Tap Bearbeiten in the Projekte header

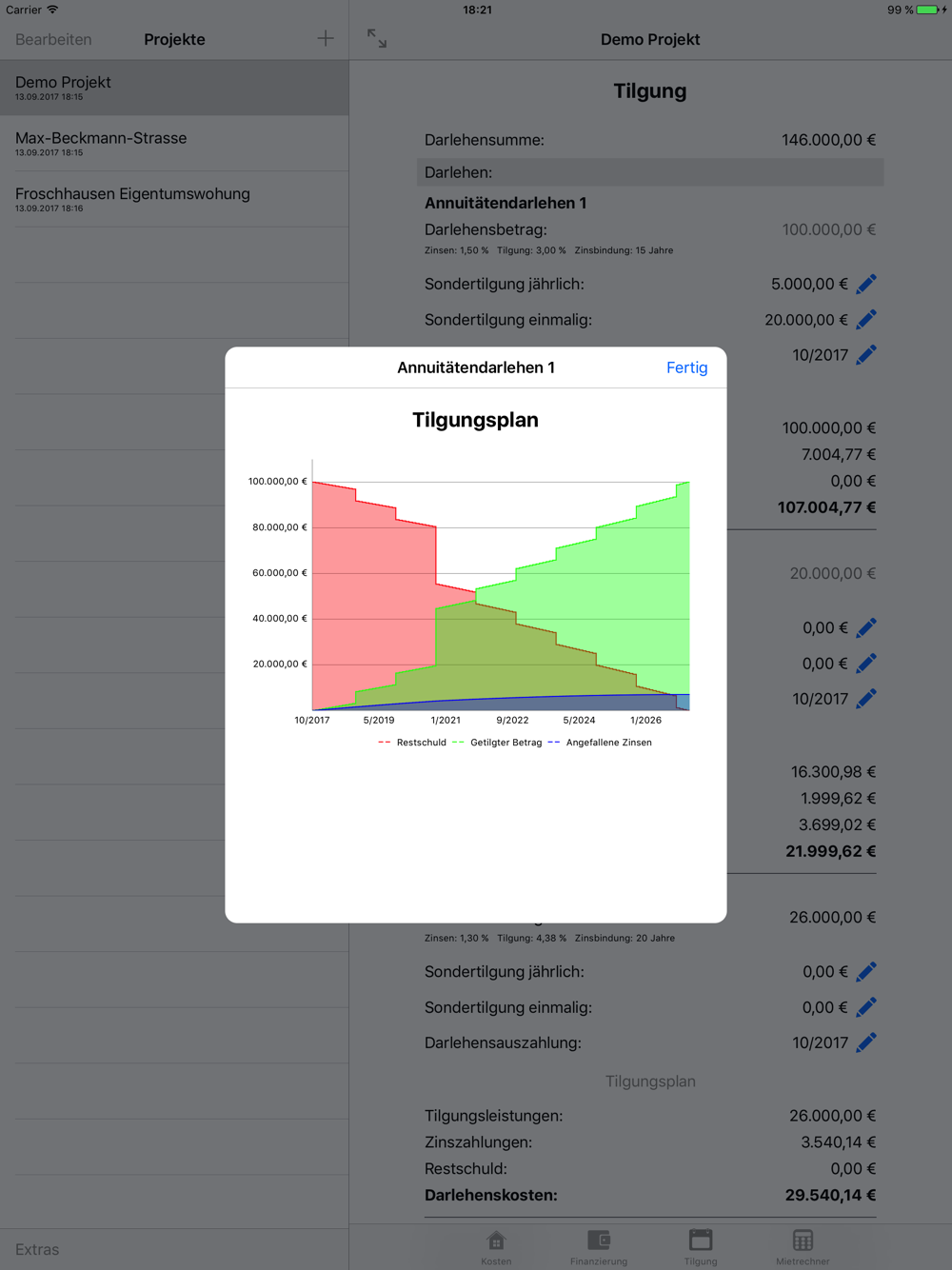53,39
